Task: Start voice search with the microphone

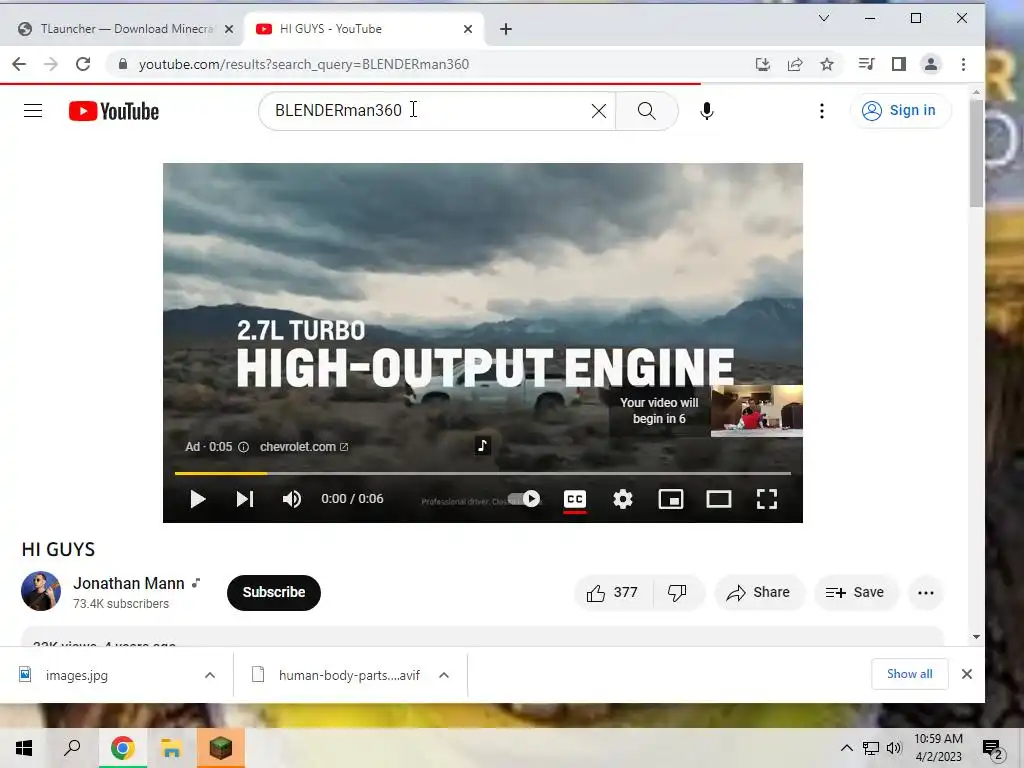Action: tap(707, 111)
